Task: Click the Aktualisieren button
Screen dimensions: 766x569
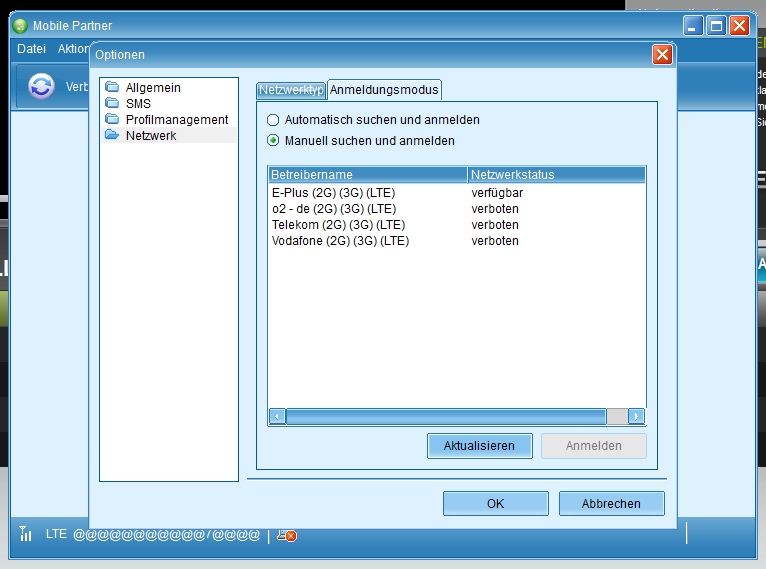Action: coord(479,445)
